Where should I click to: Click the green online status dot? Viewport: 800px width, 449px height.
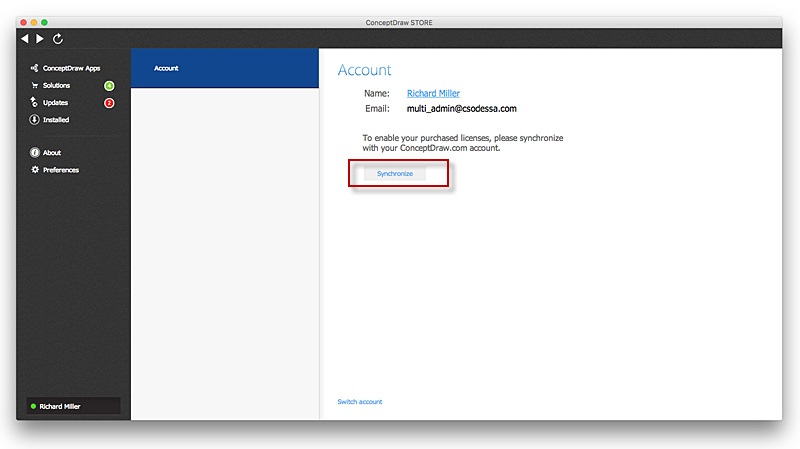33,407
